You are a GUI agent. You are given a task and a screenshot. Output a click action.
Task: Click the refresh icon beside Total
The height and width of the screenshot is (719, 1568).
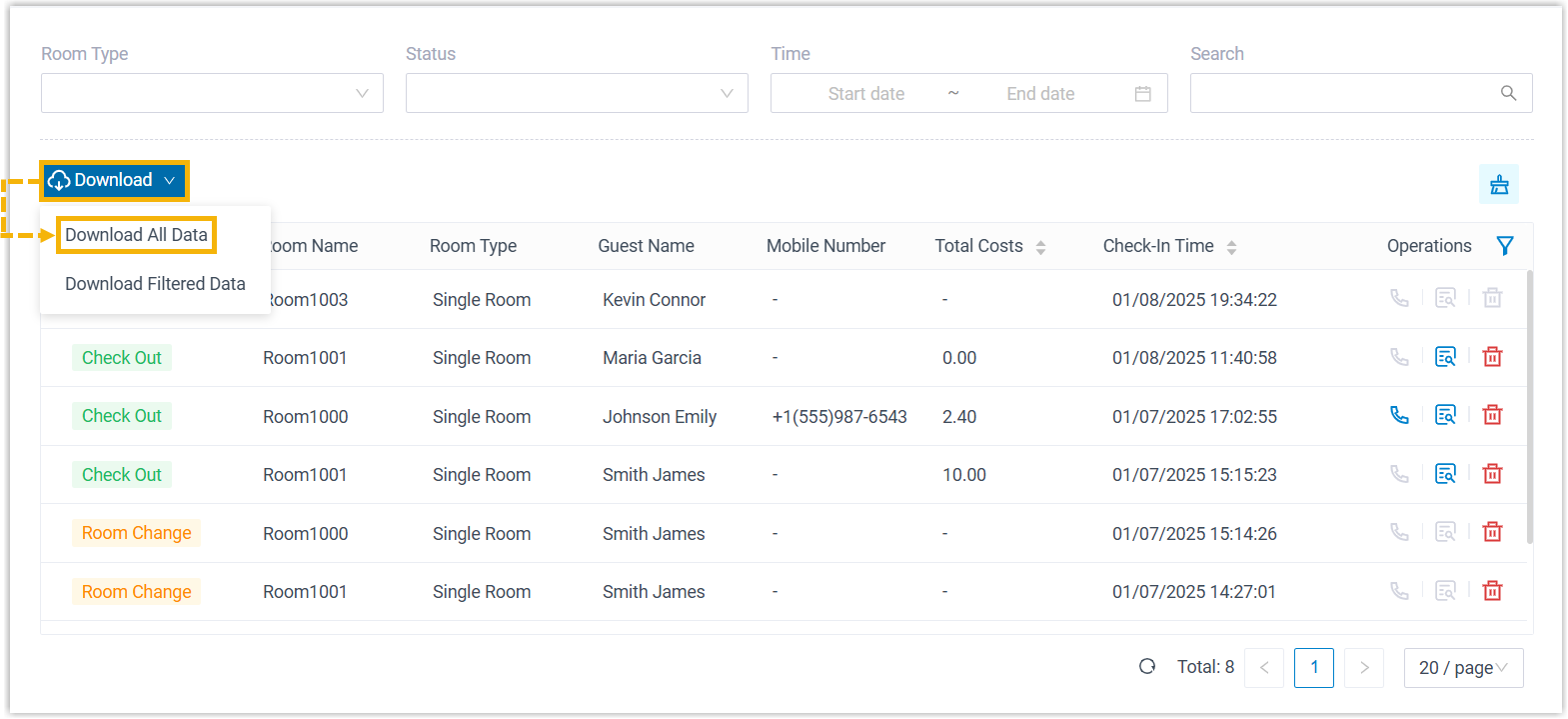[1147, 667]
